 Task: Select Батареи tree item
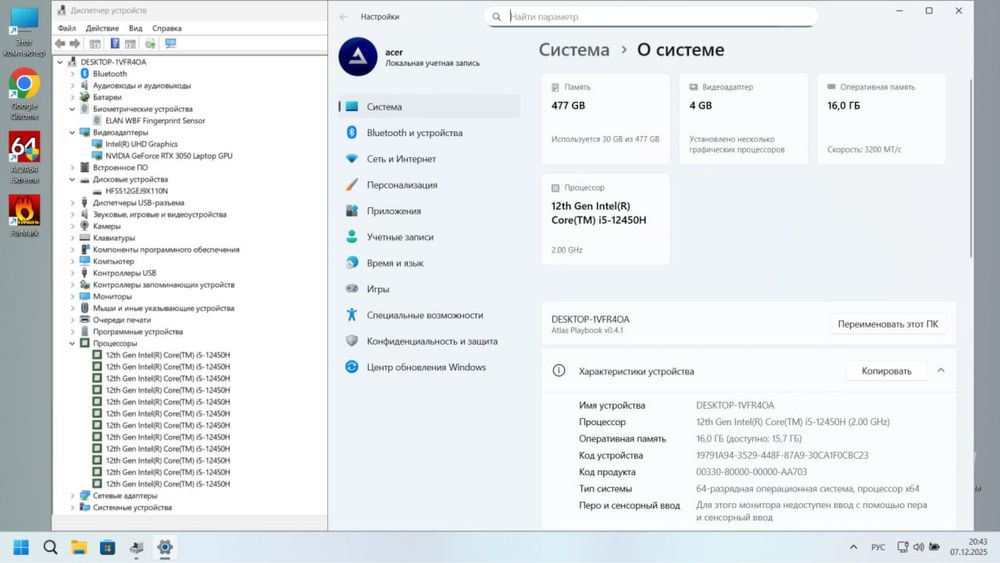point(107,98)
